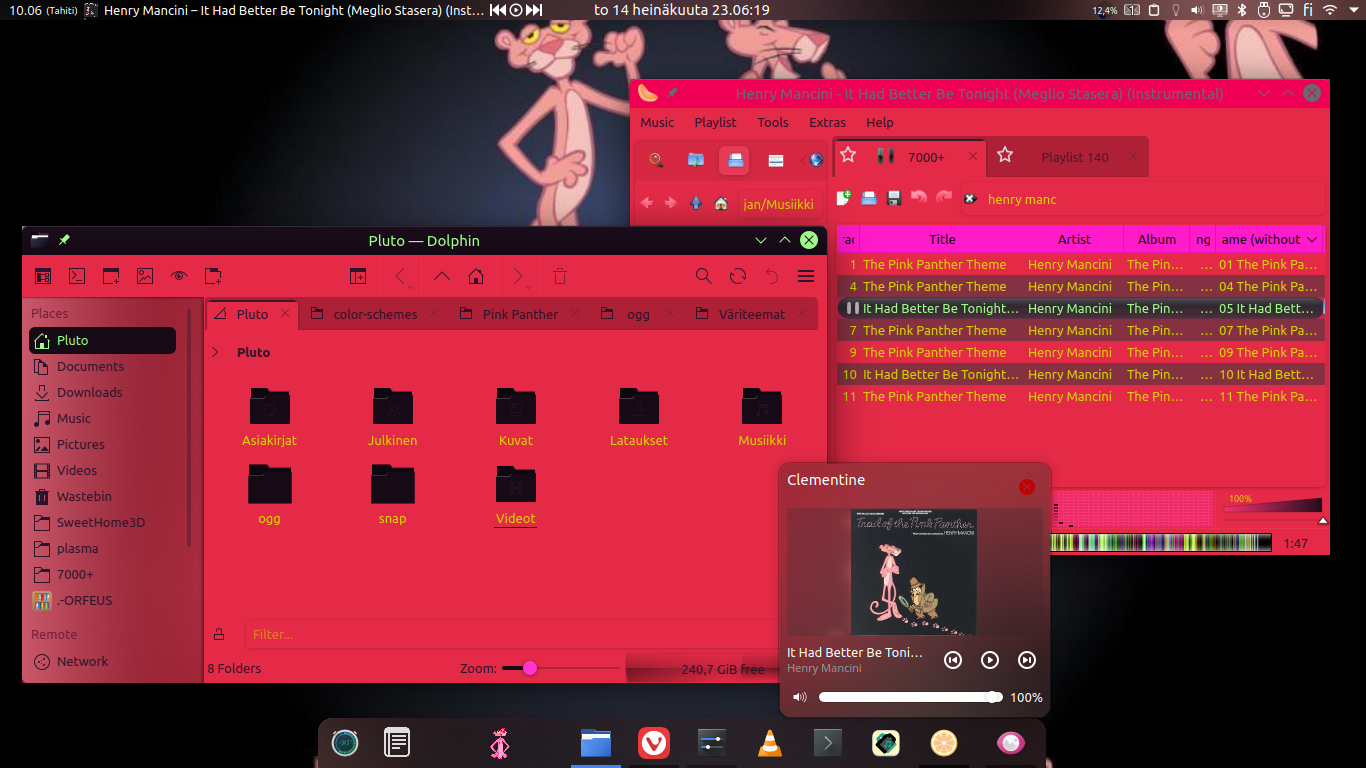Image resolution: width=1366 pixels, height=768 pixels.
Task: Click Clementine moodbar track position
Action: pyautogui.click(x=1161, y=543)
